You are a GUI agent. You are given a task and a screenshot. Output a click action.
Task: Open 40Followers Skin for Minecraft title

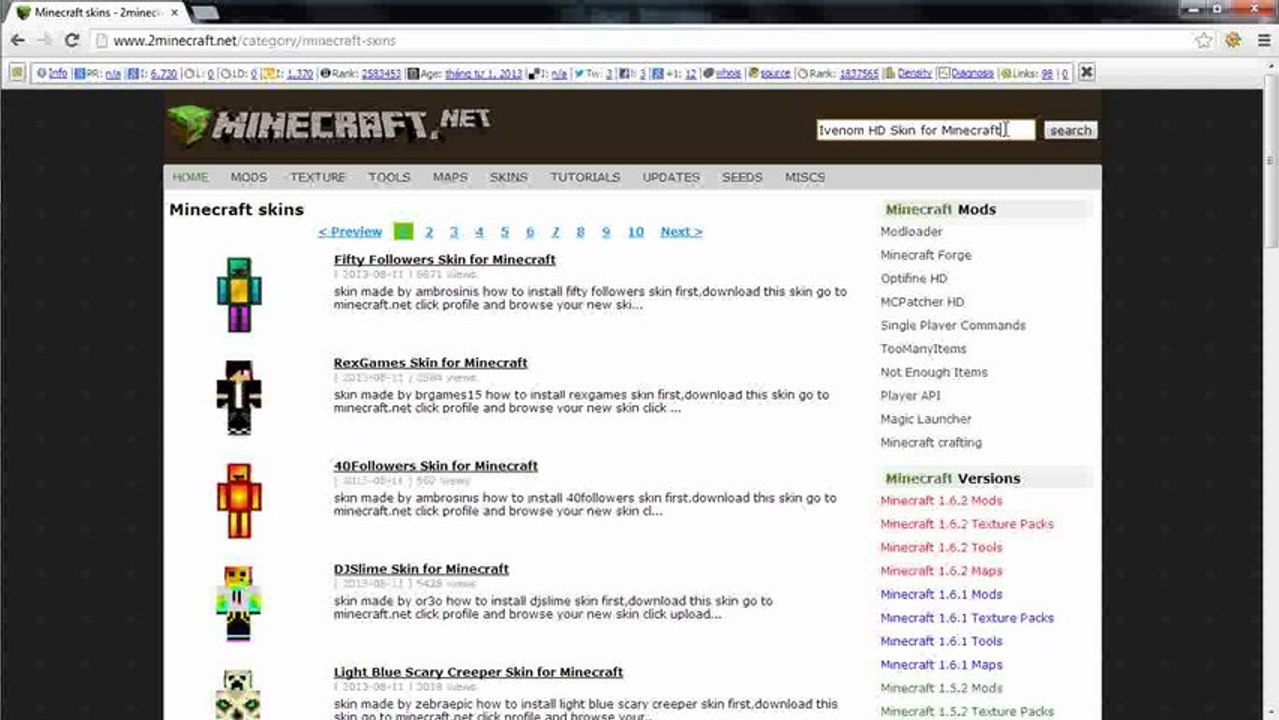[436, 466]
